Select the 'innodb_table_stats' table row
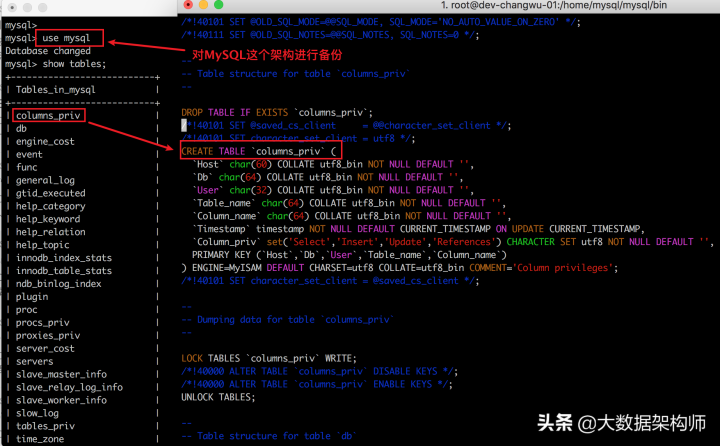This screenshot has width=720, height=446. click(x=64, y=271)
